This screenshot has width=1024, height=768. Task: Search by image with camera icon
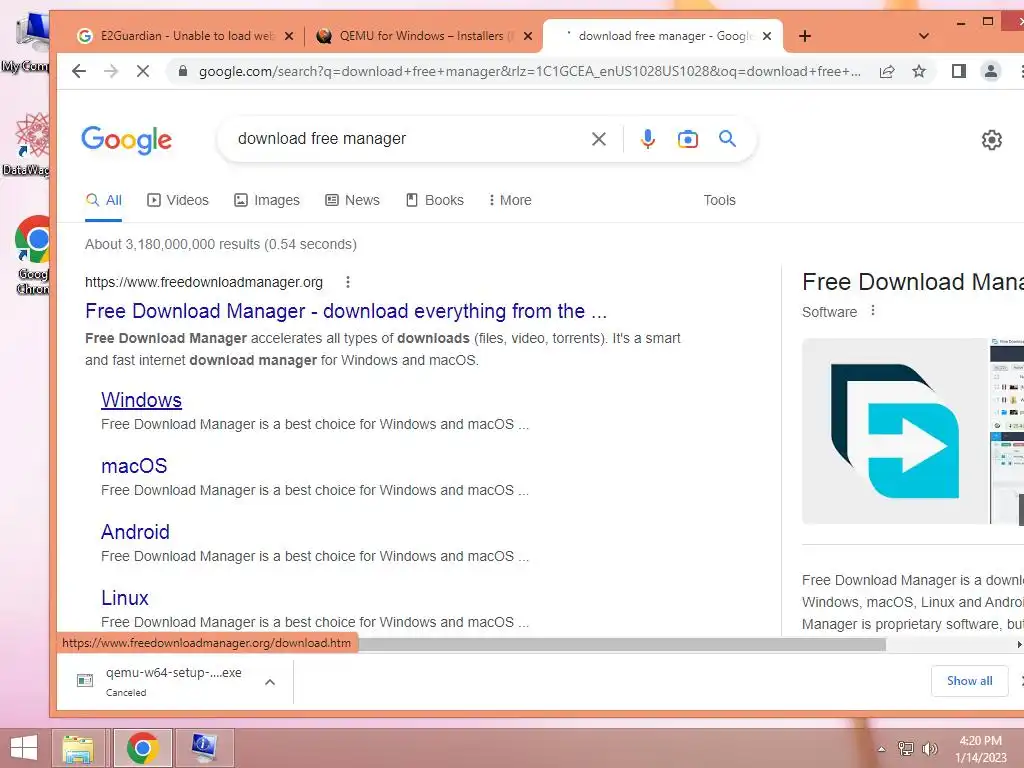pyautogui.click(x=688, y=138)
